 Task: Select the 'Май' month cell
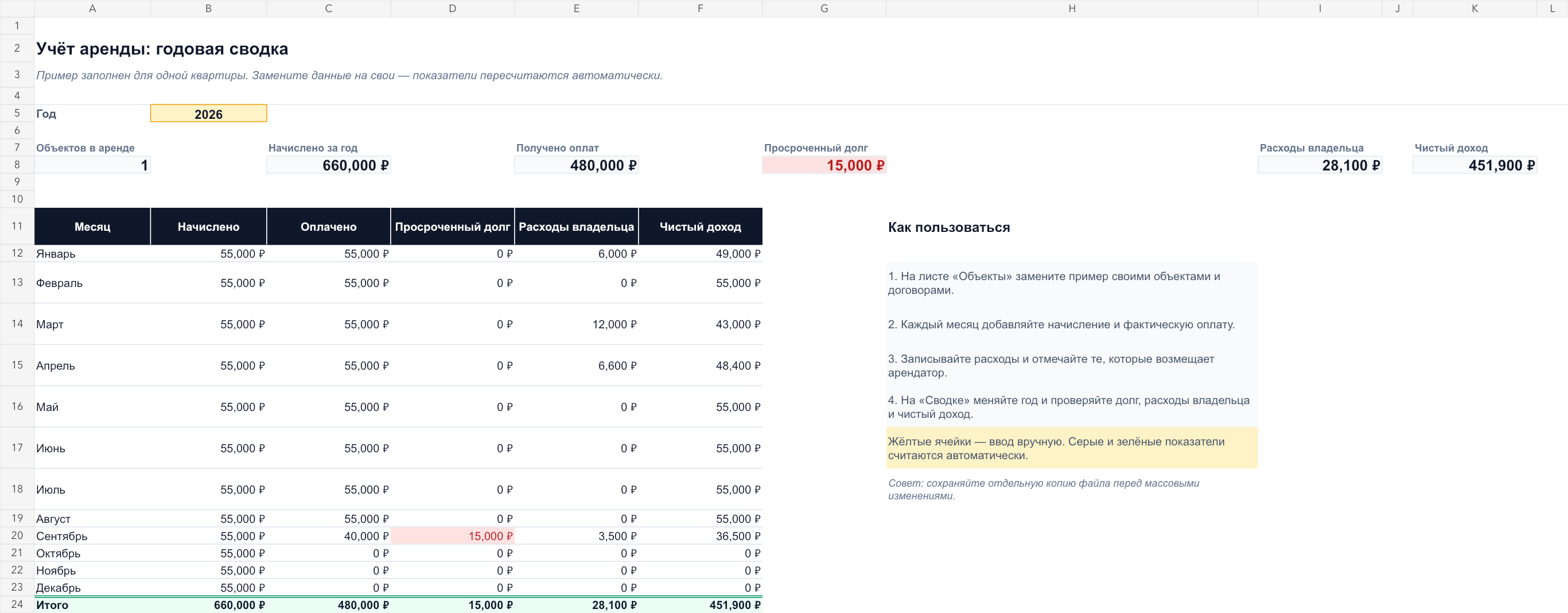(x=92, y=408)
